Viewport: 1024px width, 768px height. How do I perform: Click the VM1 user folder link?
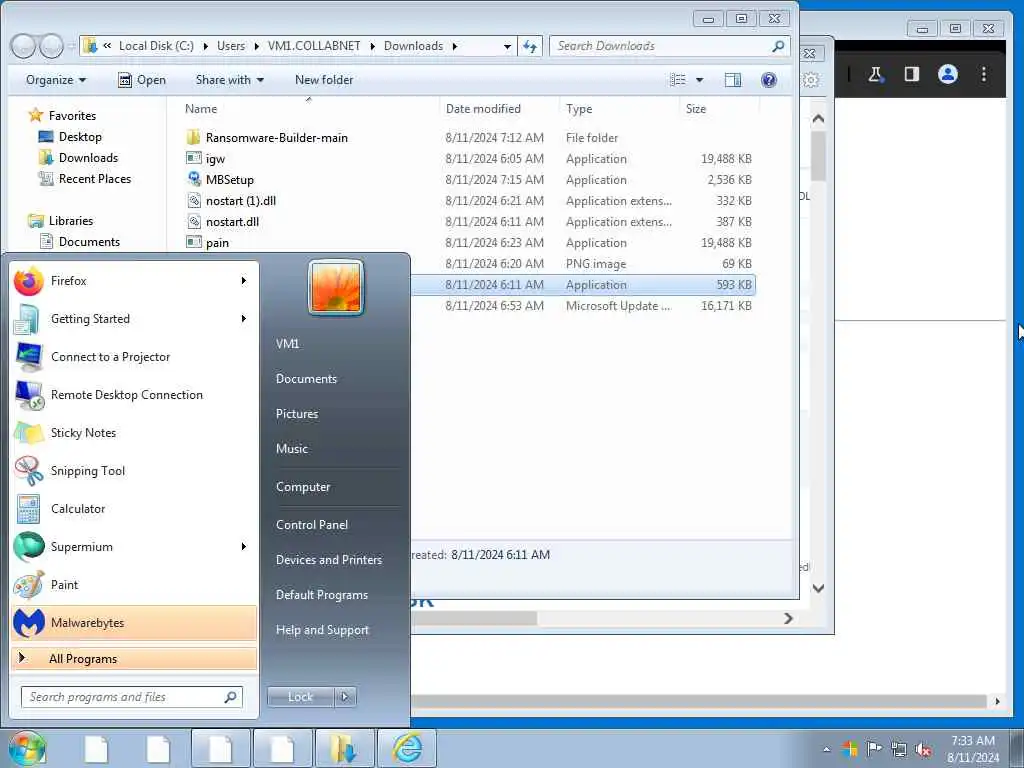(287, 344)
